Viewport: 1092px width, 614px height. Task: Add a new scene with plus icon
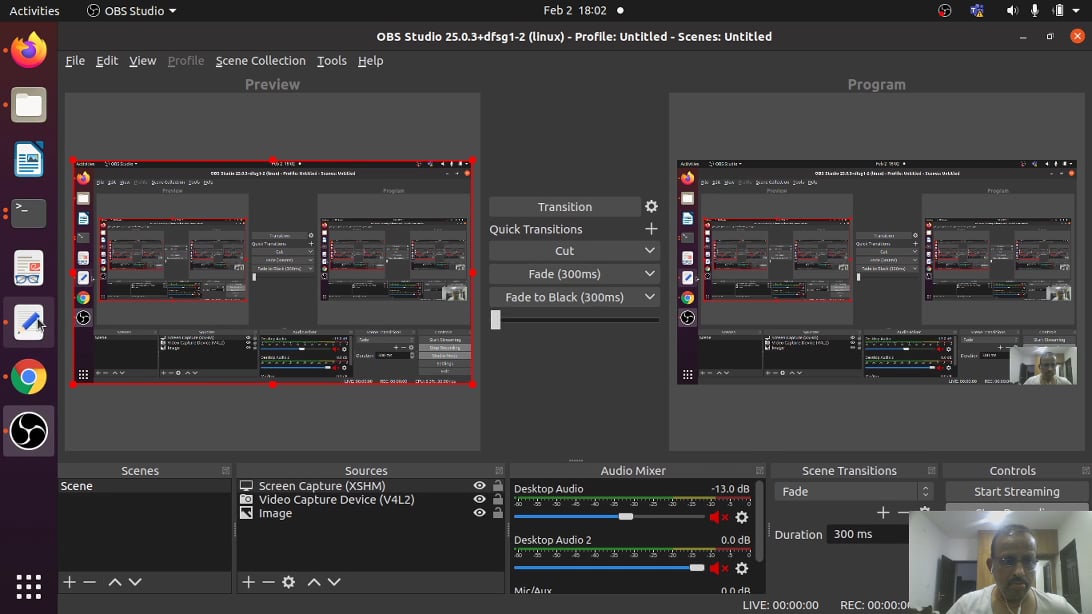tap(69, 582)
